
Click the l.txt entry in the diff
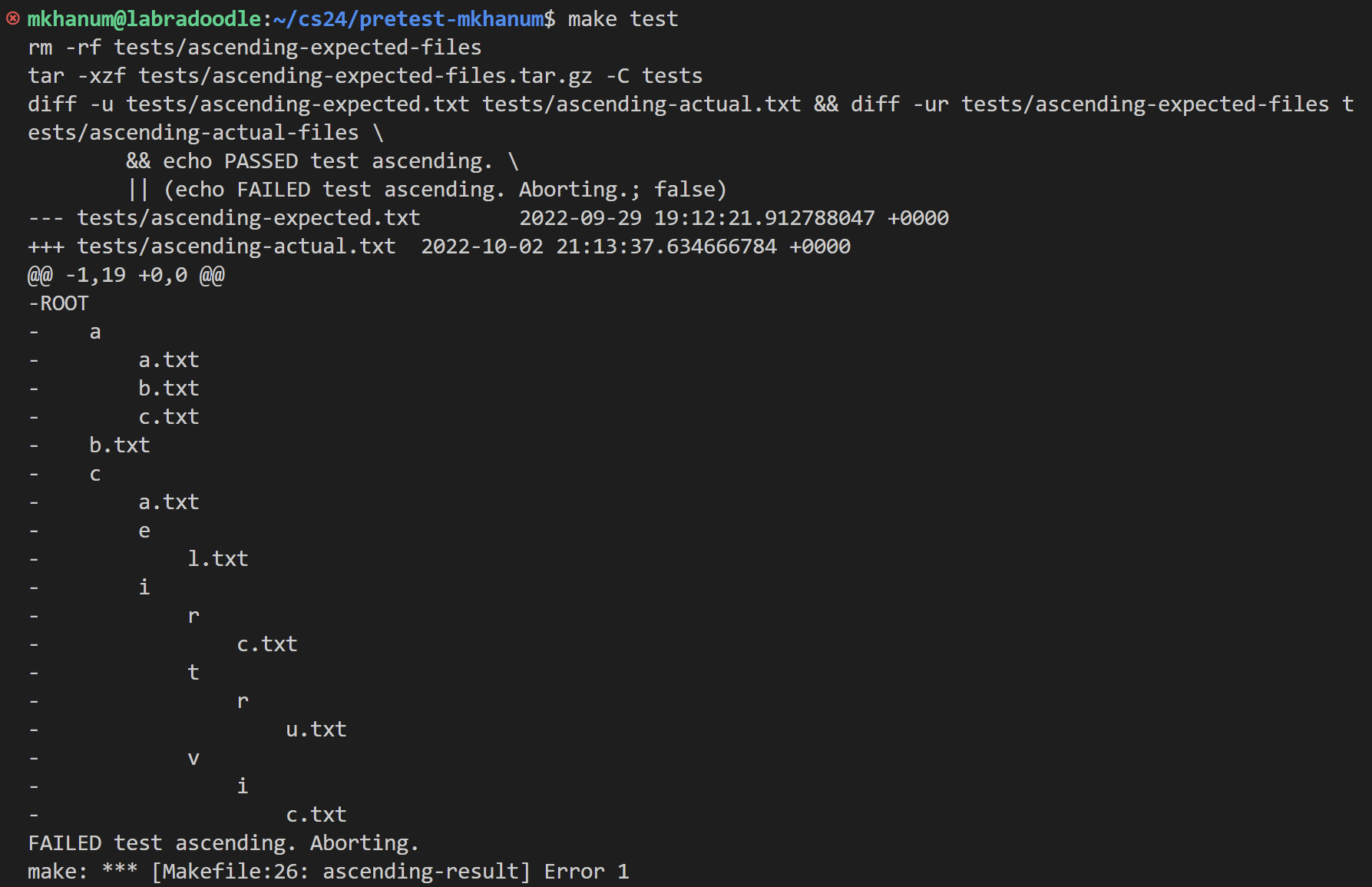[218, 559]
